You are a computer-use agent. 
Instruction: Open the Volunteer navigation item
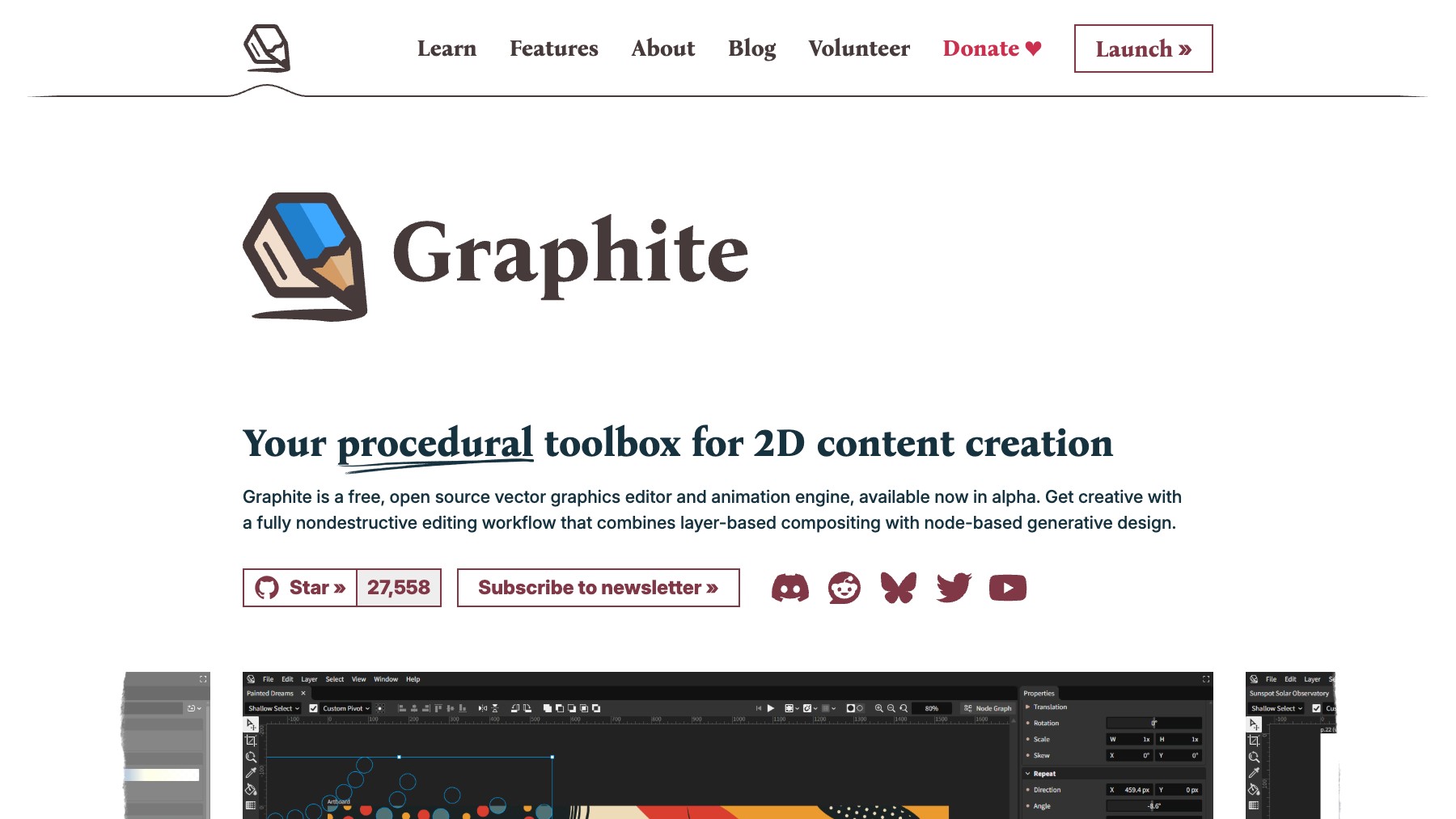click(859, 49)
